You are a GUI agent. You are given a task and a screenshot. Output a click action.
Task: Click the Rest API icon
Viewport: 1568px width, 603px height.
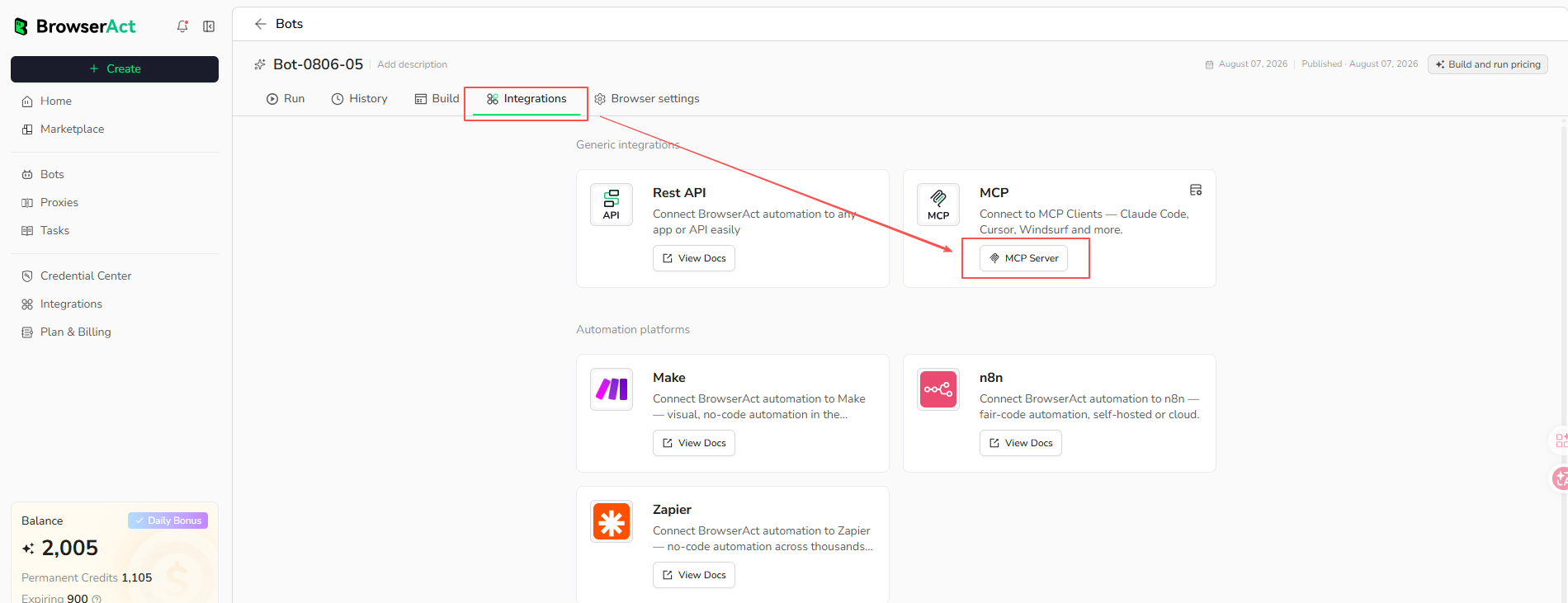pyautogui.click(x=612, y=205)
